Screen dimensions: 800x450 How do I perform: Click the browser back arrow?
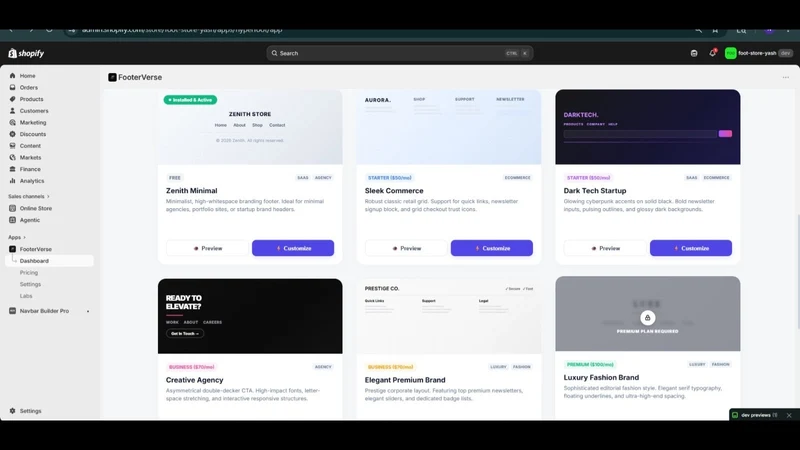pos(11,31)
